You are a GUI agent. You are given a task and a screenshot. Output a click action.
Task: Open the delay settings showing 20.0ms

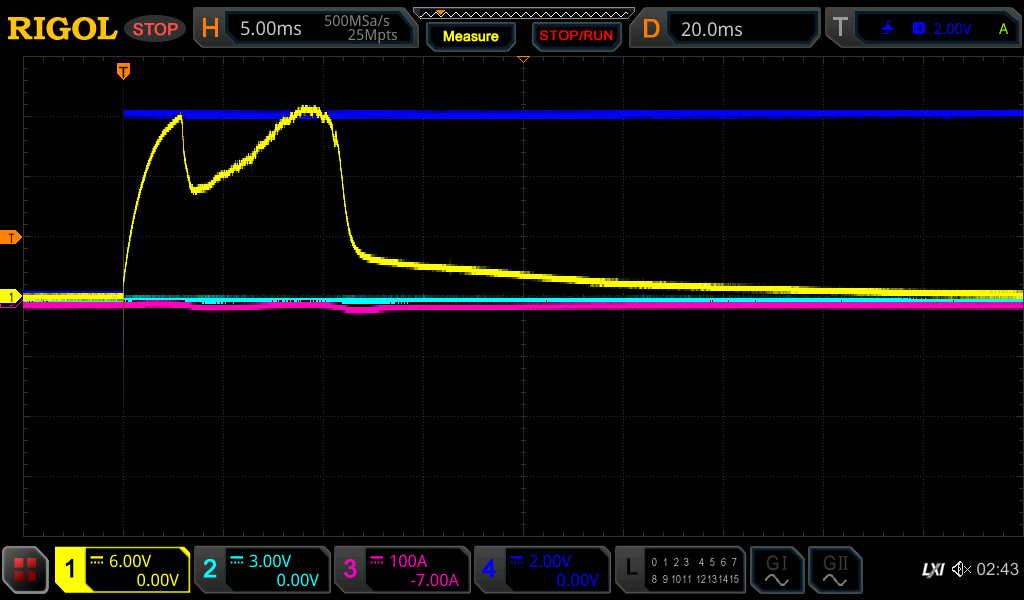[729, 29]
